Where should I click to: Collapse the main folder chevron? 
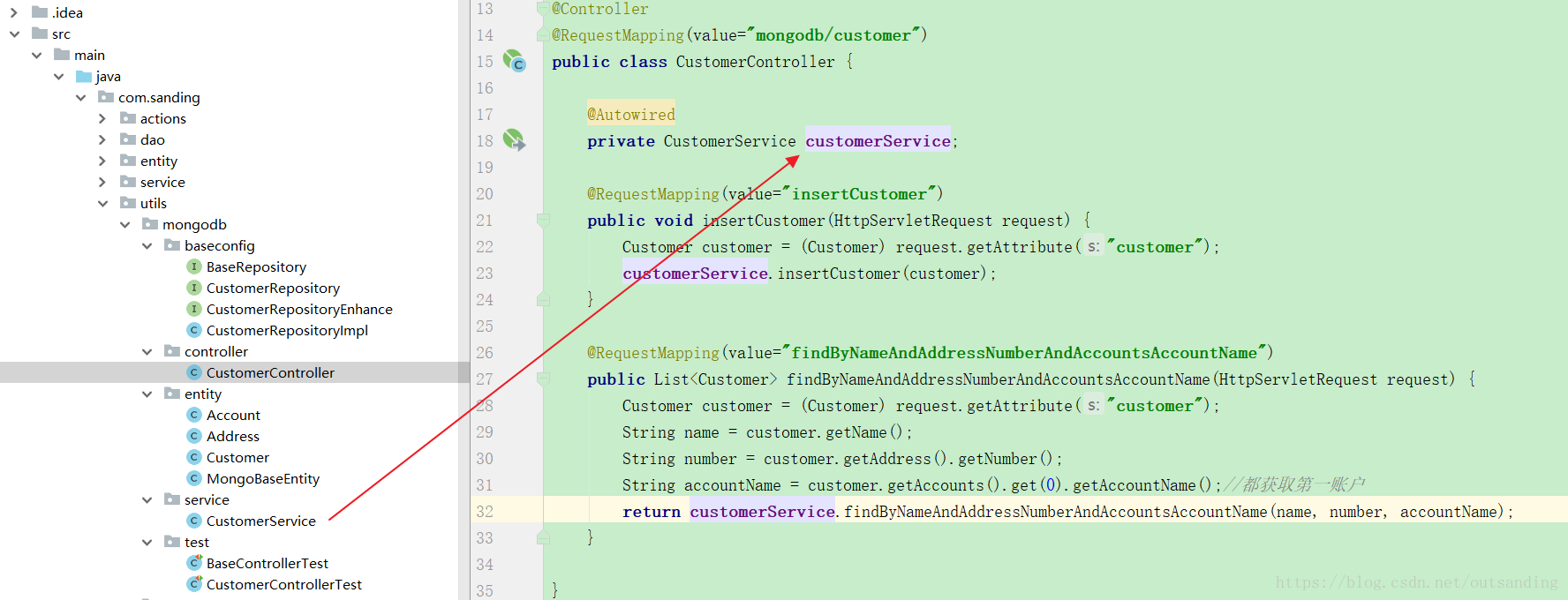coord(36,55)
